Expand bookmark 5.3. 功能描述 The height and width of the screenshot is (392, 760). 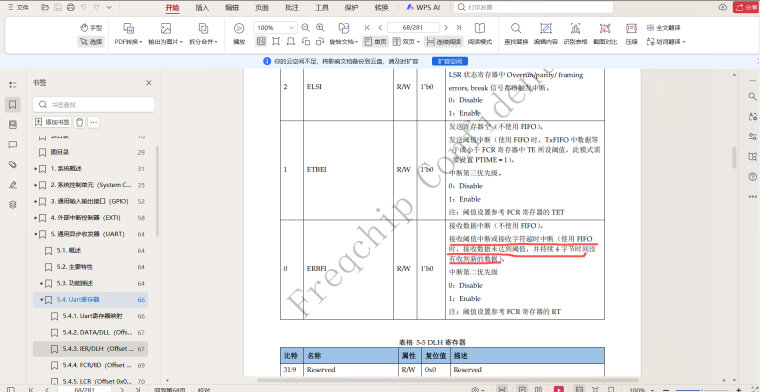42,283
